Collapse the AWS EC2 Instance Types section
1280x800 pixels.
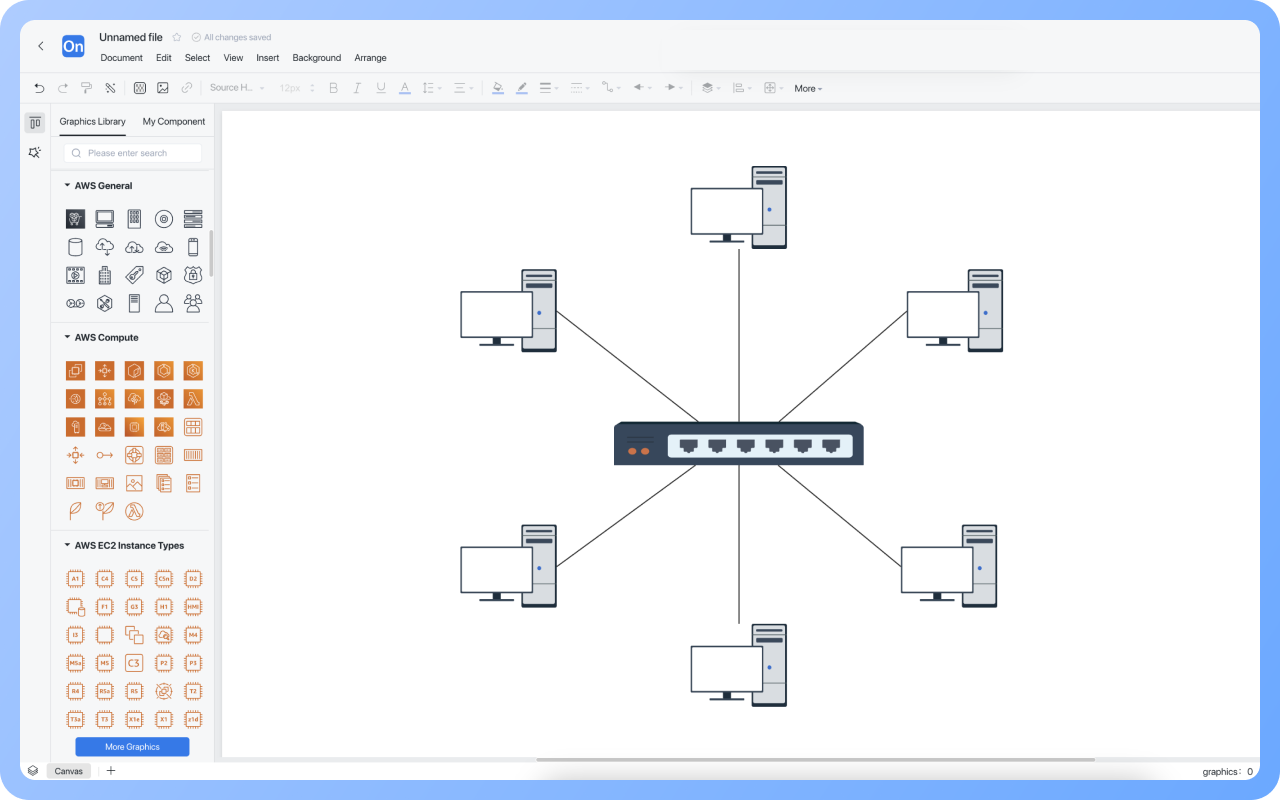[x=67, y=545]
